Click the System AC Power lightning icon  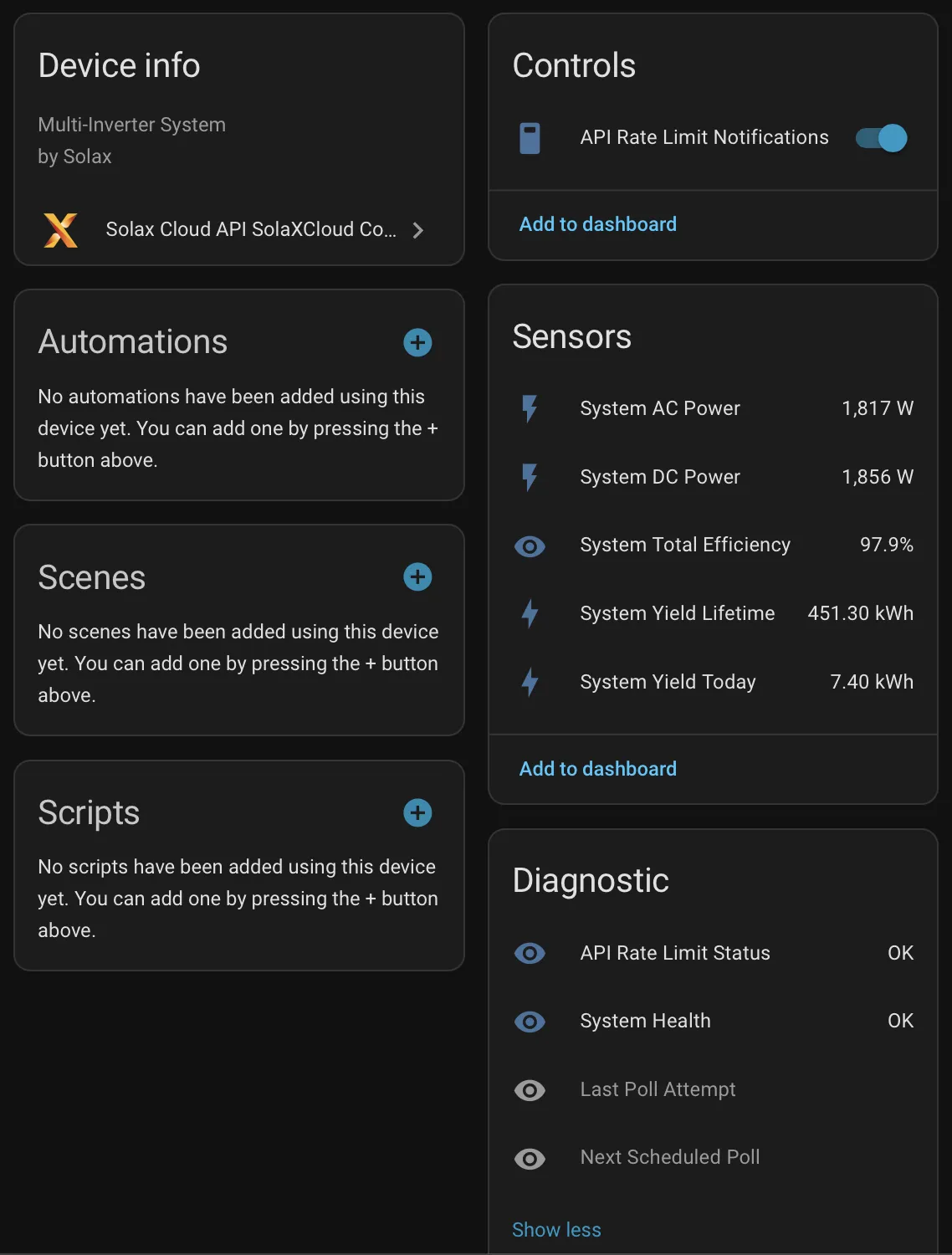530,408
